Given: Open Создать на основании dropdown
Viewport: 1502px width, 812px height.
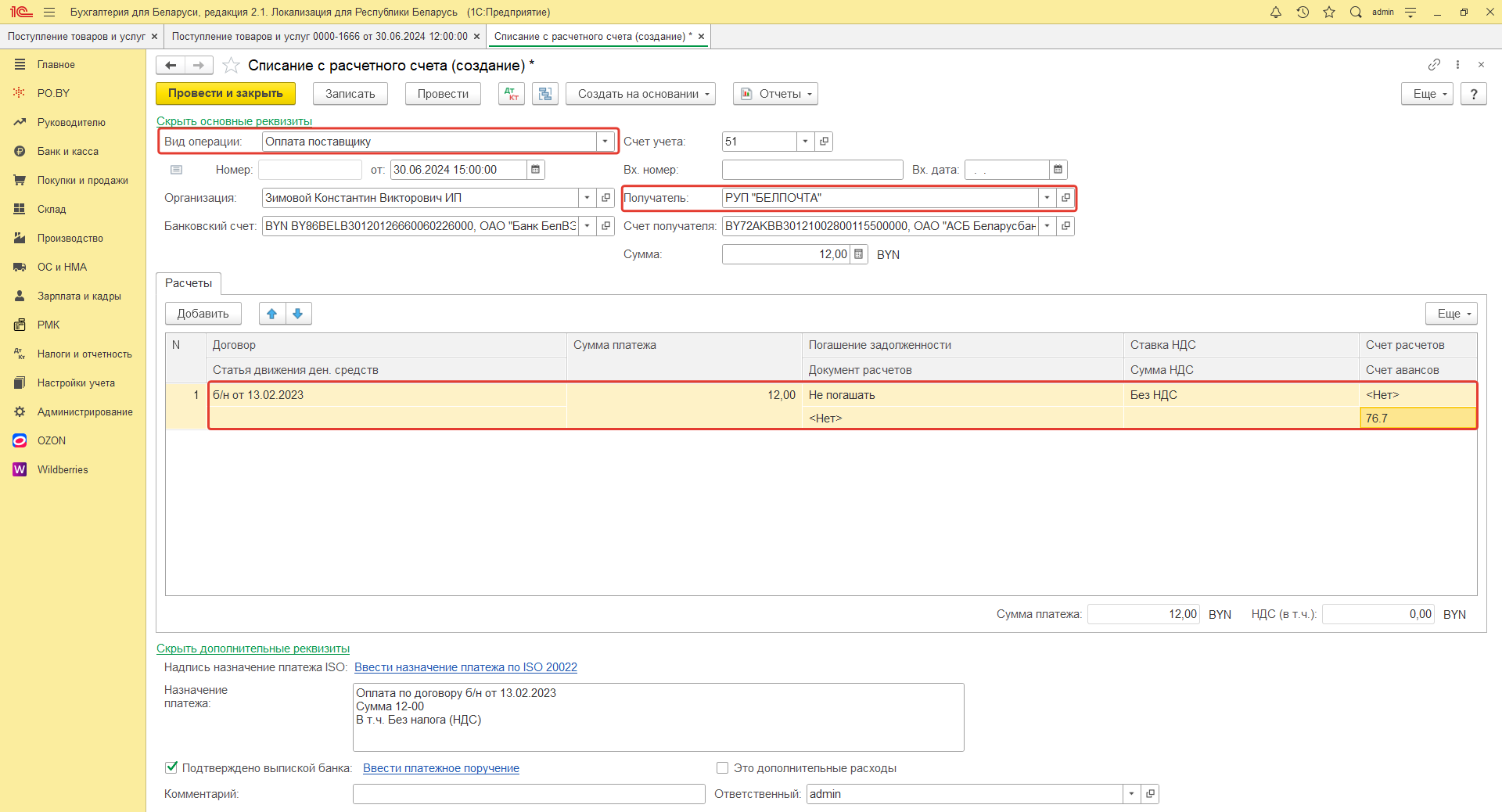Looking at the screenshot, I should pos(641,94).
